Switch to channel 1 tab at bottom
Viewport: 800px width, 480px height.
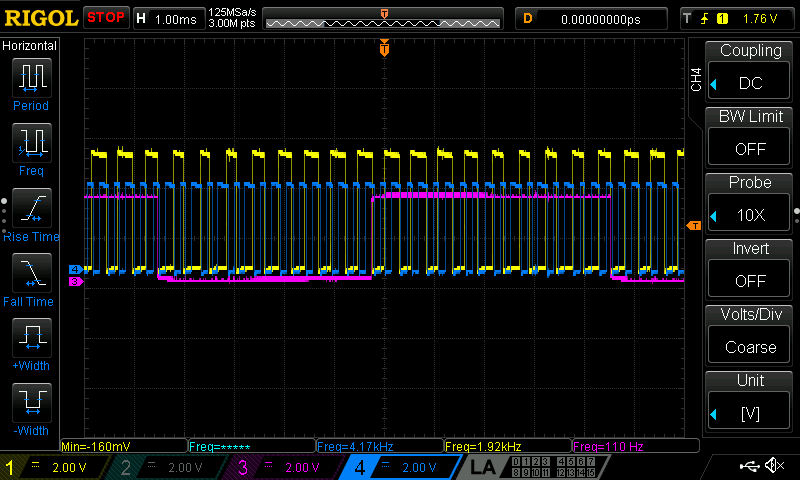45,467
